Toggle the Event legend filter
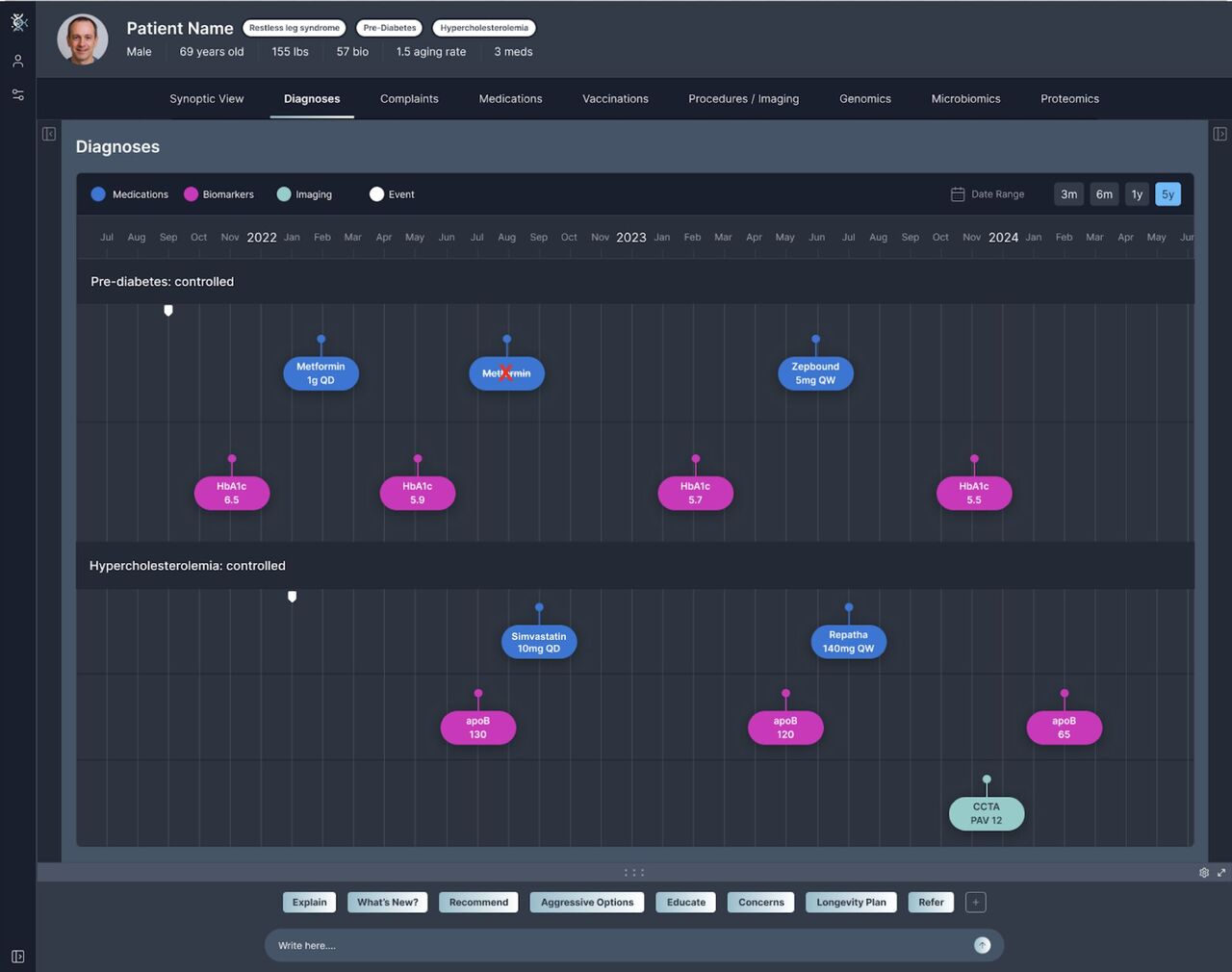1232x972 pixels. coord(392,194)
